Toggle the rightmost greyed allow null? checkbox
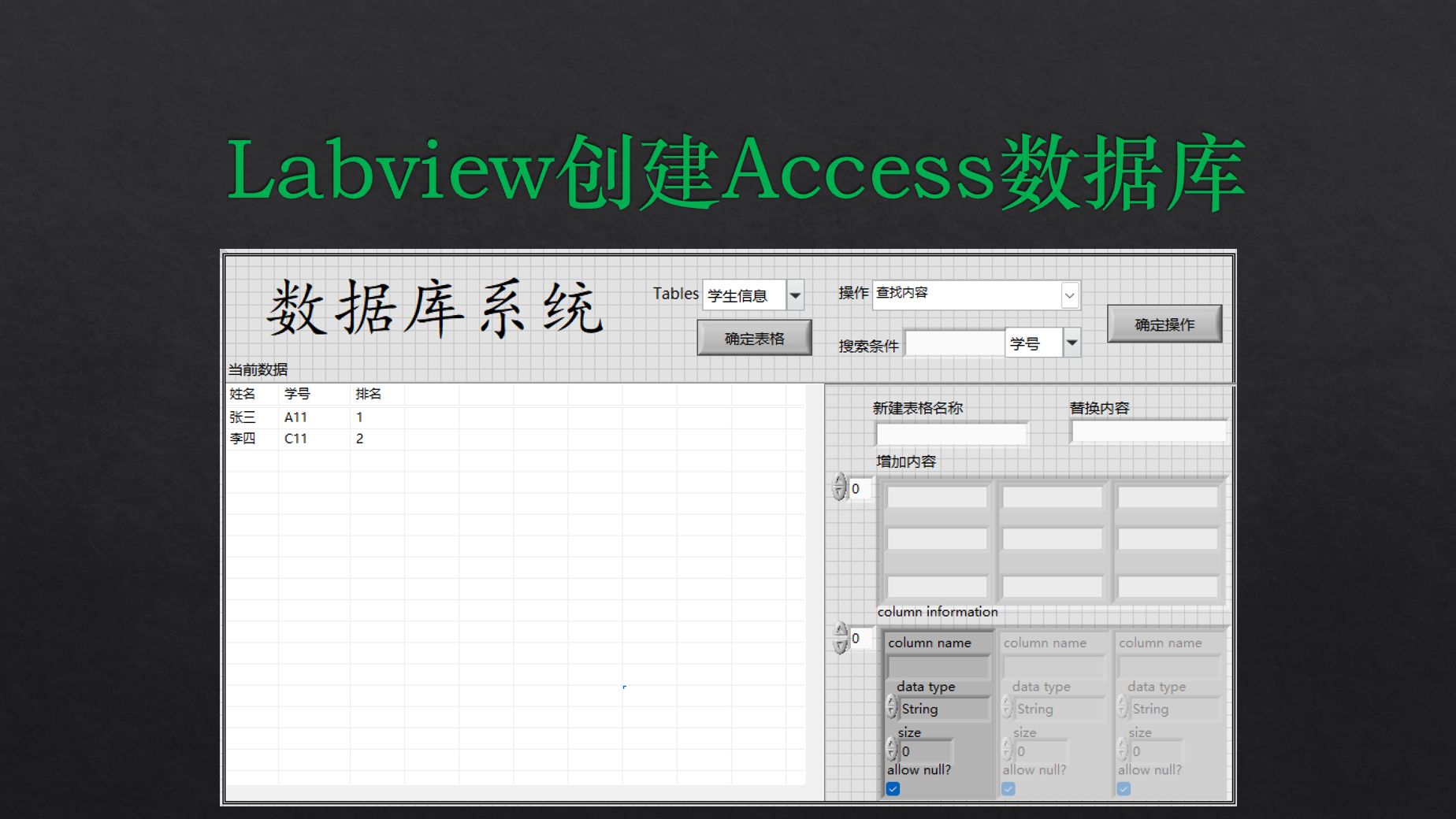The image size is (1456, 819). [x=1124, y=788]
